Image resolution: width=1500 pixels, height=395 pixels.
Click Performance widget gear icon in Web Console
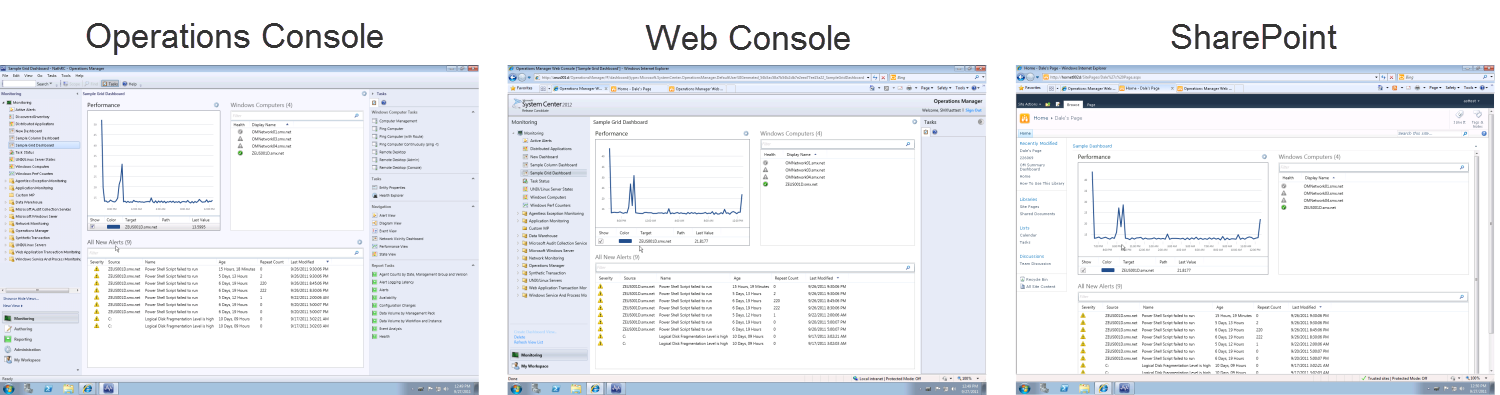[x=746, y=133]
